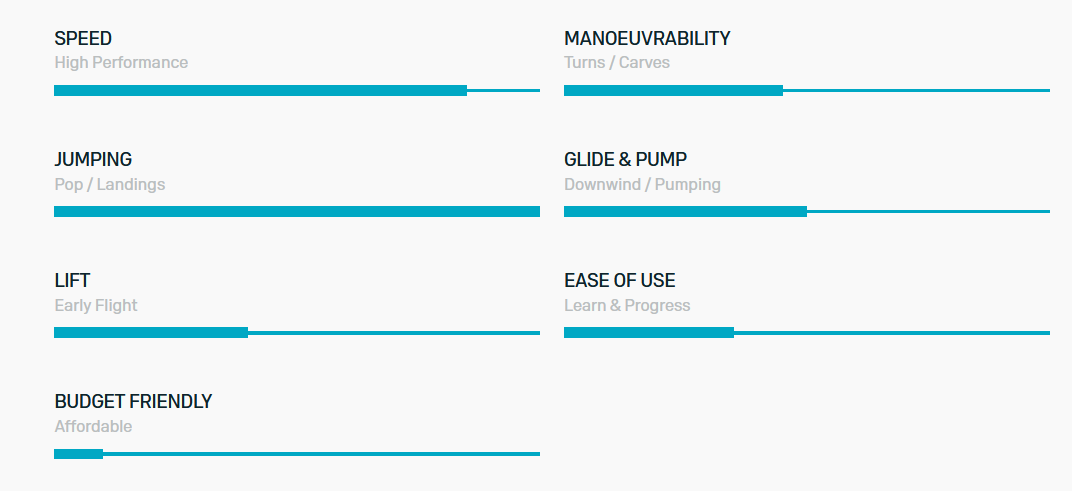Click the MANOEUVRABILITY rating bar
This screenshot has width=1072, height=491.
807,90
